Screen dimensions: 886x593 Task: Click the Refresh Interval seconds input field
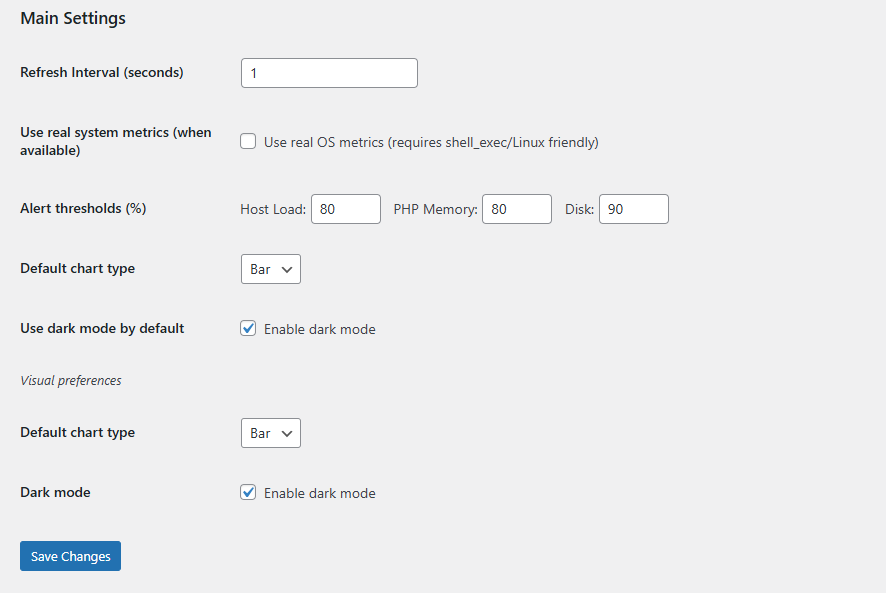(x=329, y=73)
